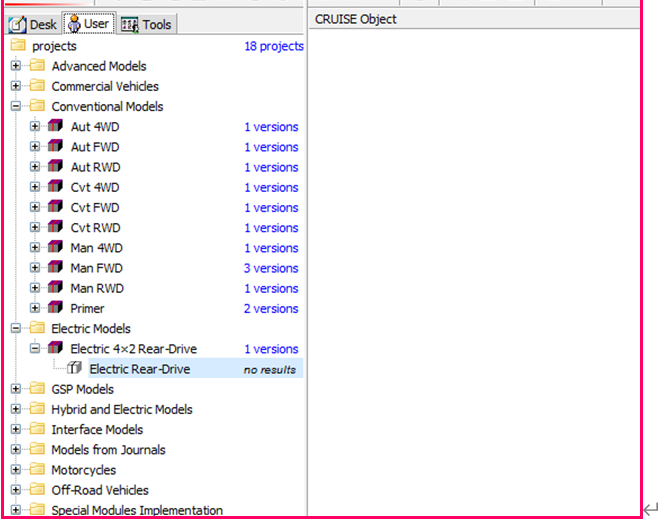
Task: Click the Aut FWD project cube icon
Action: click(55, 145)
